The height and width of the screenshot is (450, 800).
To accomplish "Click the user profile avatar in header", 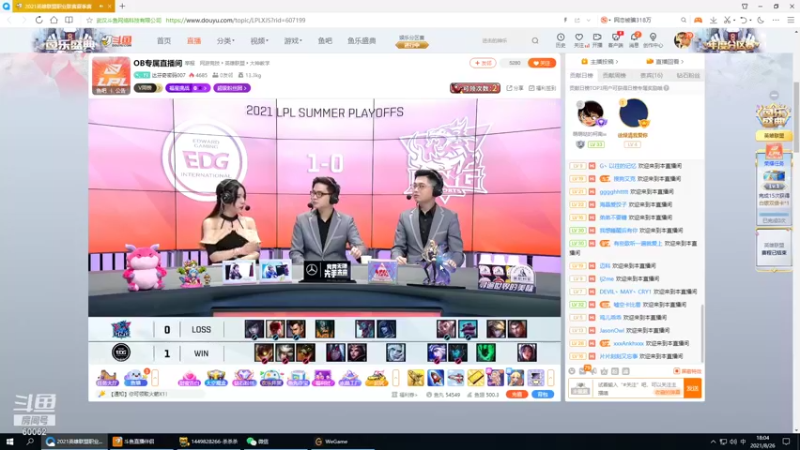I will [x=682, y=40].
